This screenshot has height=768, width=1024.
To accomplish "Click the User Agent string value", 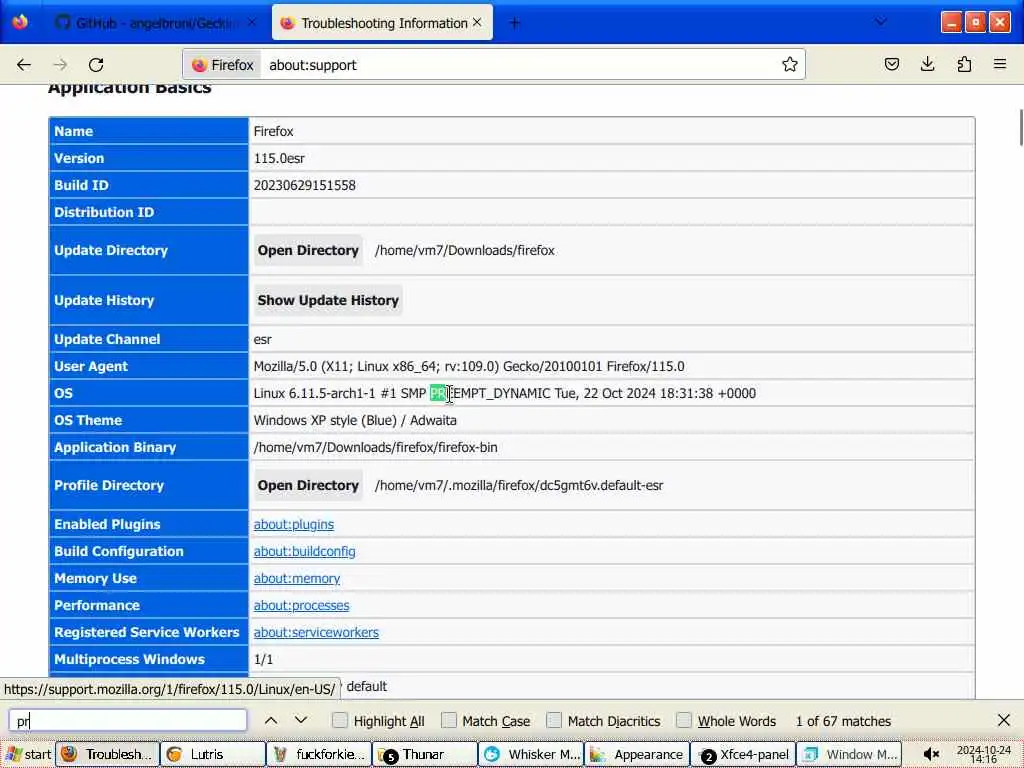I will coord(469,366).
